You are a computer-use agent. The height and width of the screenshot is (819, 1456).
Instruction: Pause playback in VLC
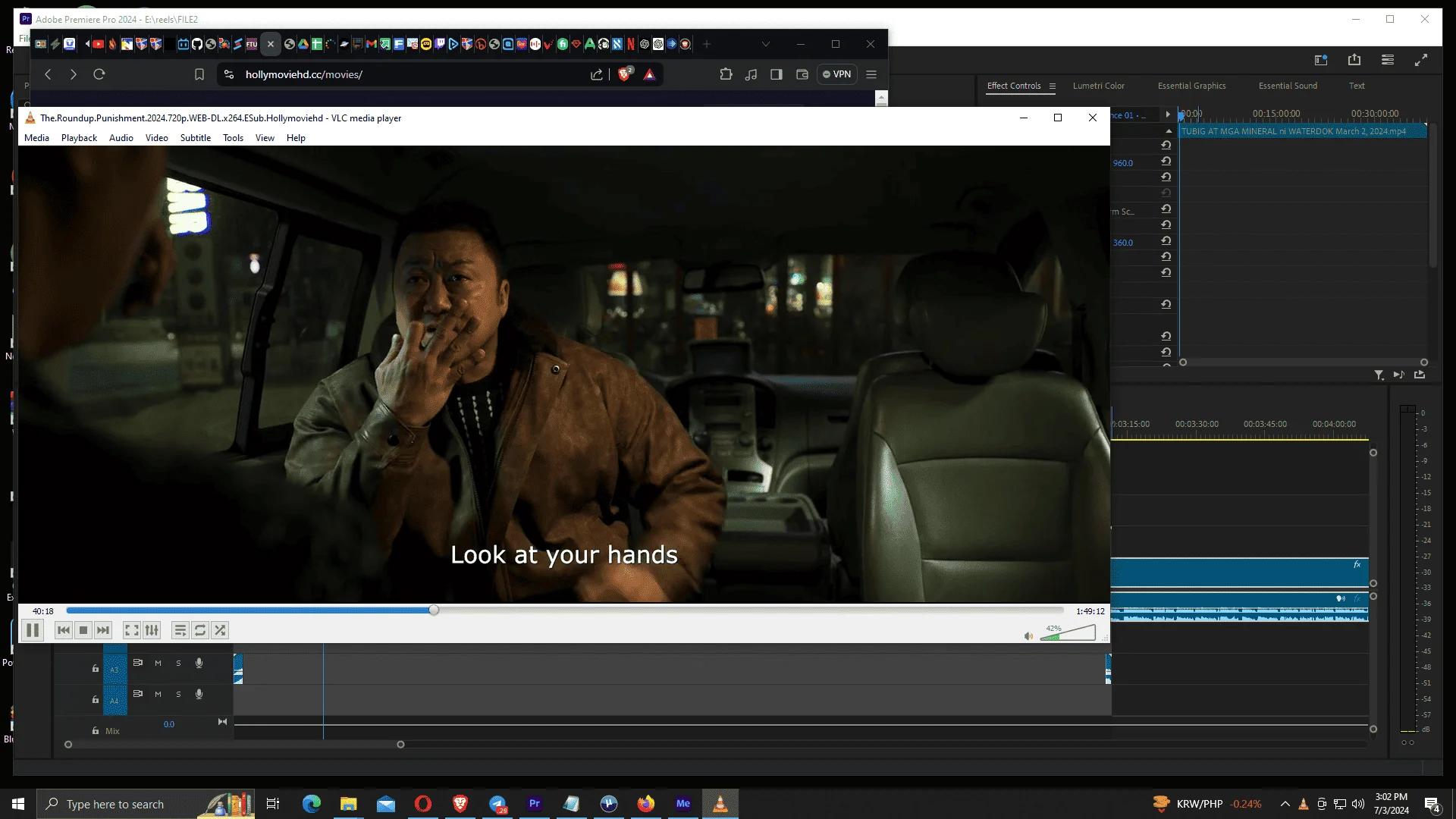coord(33,630)
